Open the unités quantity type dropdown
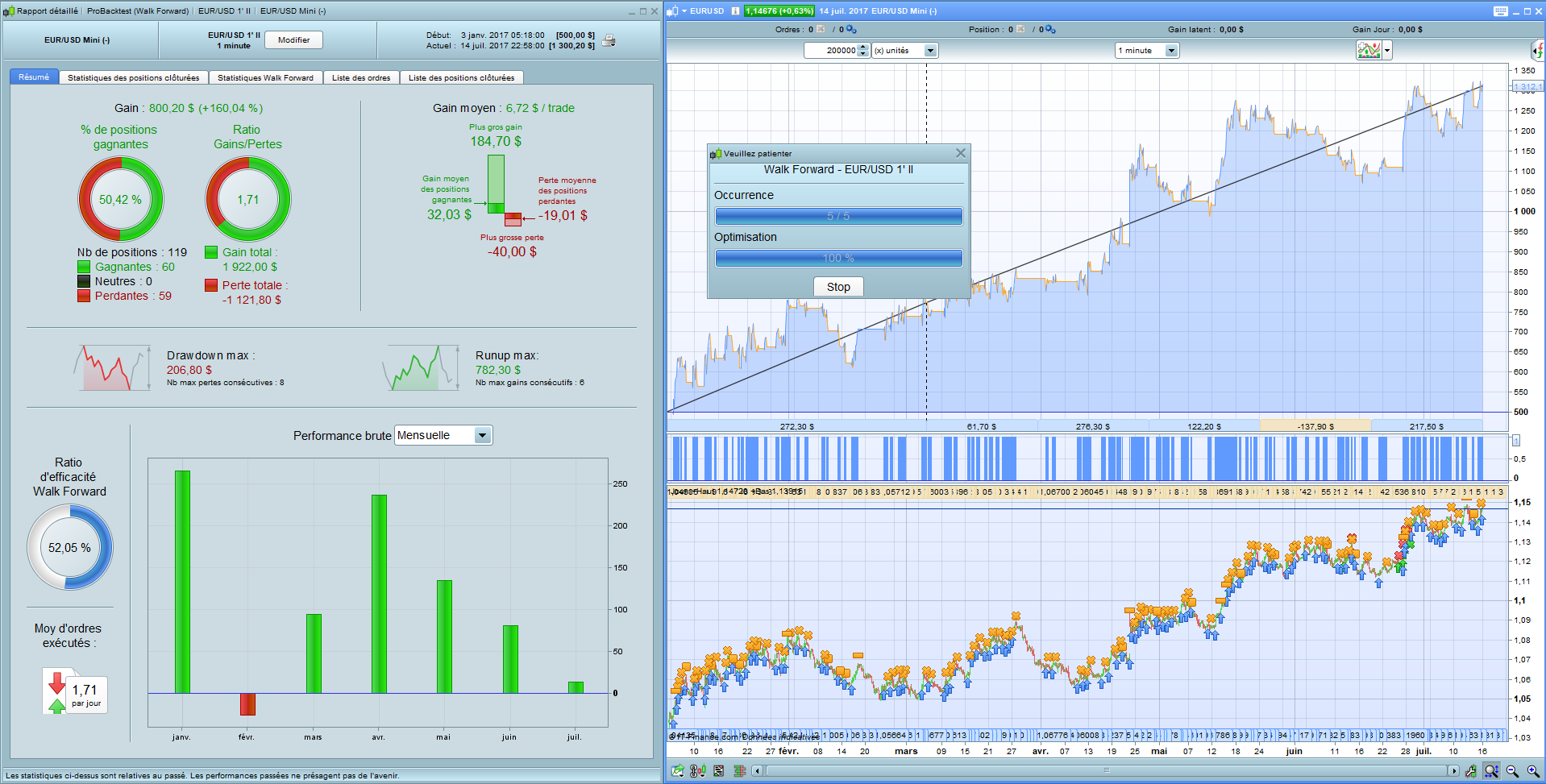Viewport: 1546px width, 784px height. [x=904, y=50]
